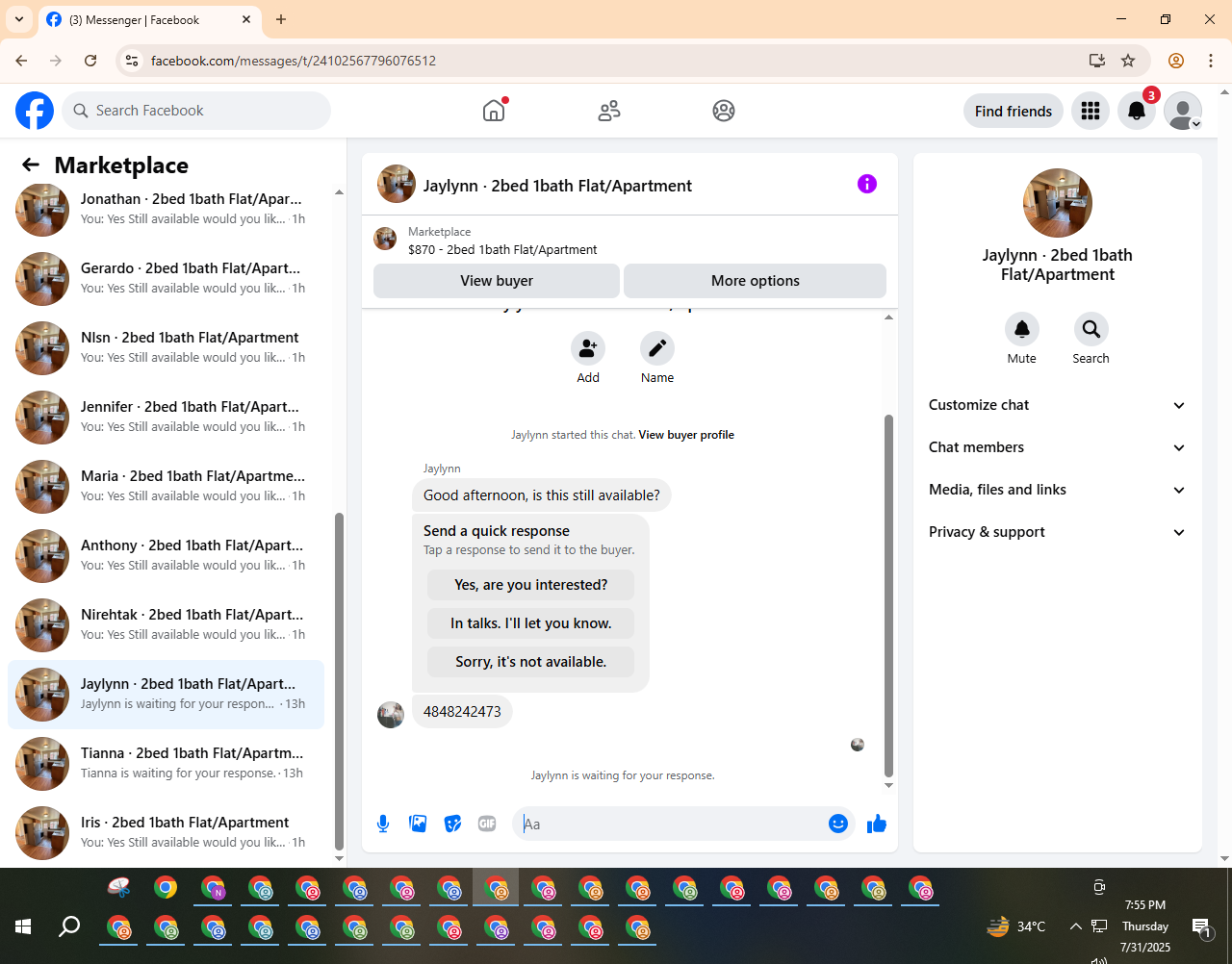Edit the chat Name pencil icon
This screenshot has height=964, width=1232.
[657, 348]
